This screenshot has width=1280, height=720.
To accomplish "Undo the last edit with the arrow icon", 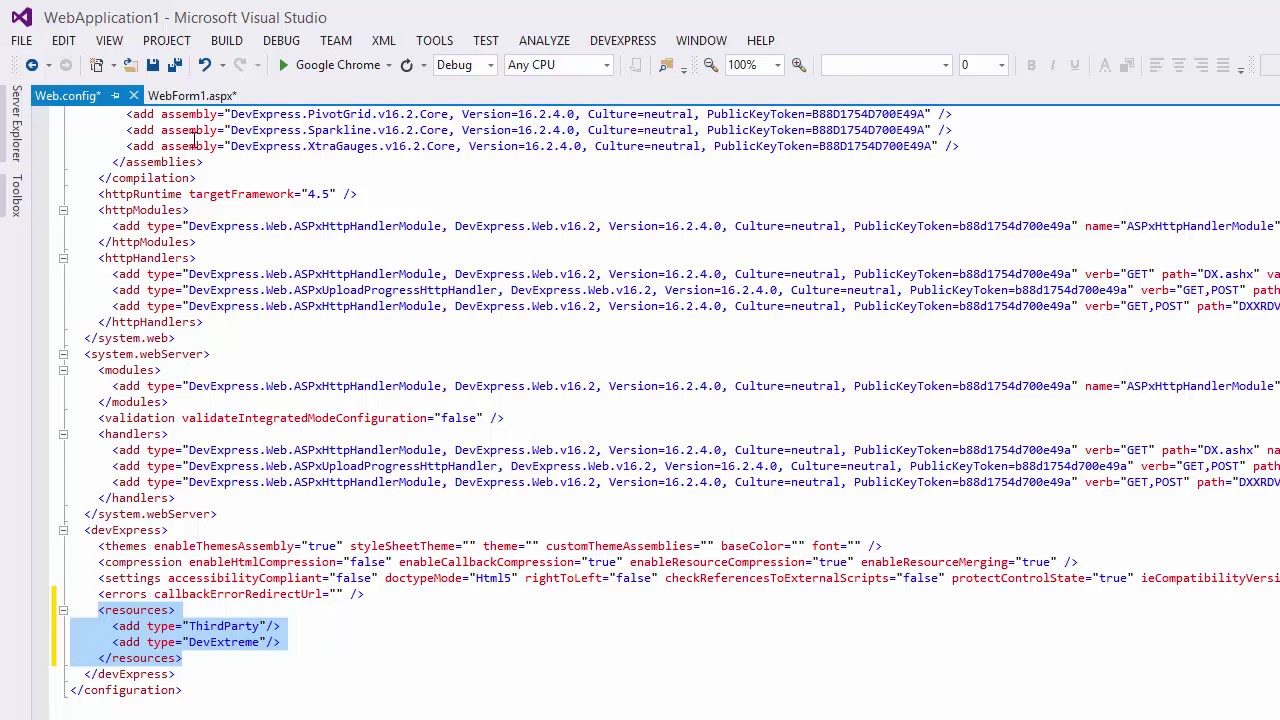I will click(204, 65).
